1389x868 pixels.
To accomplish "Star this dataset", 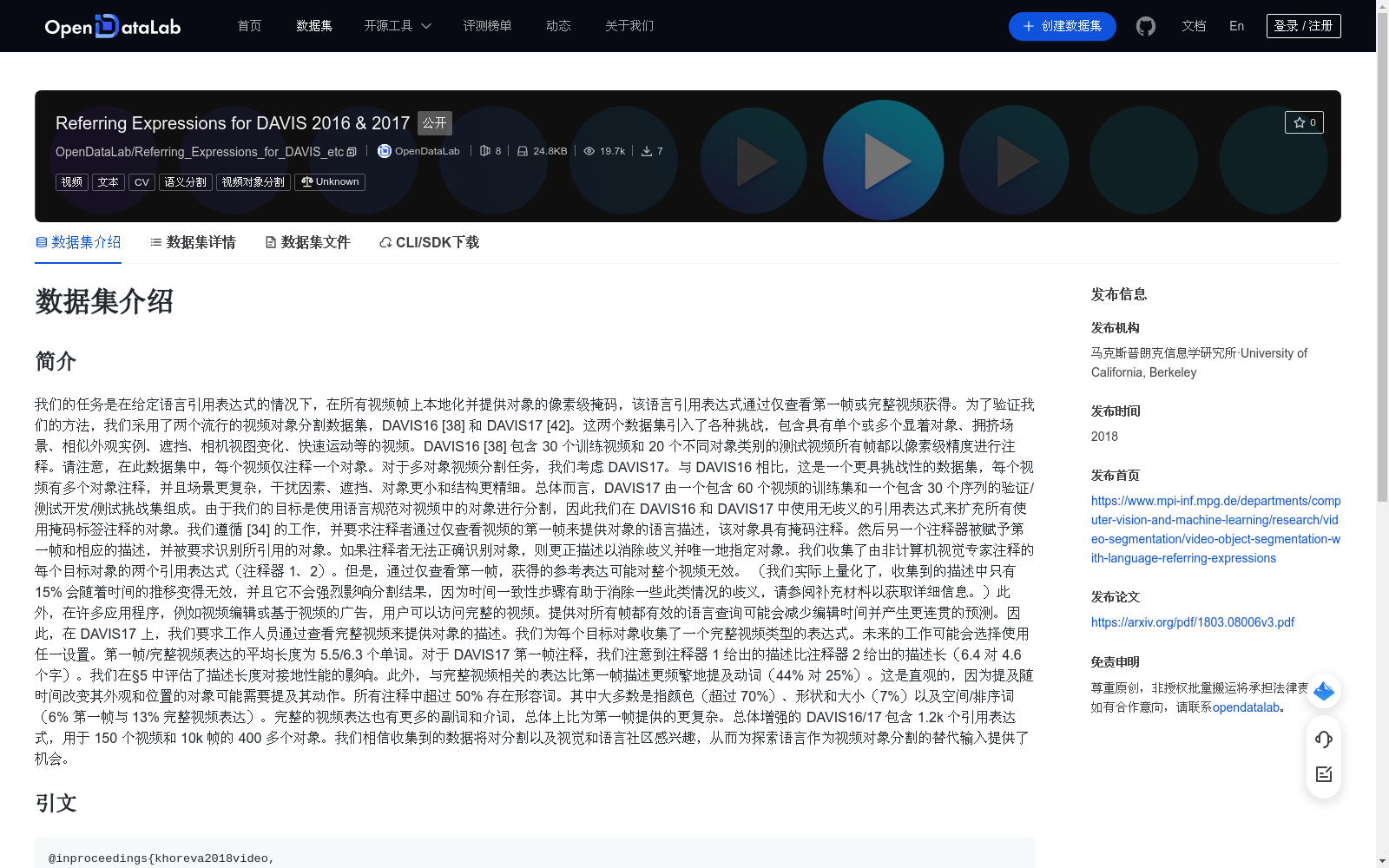I will [x=1304, y=122].
